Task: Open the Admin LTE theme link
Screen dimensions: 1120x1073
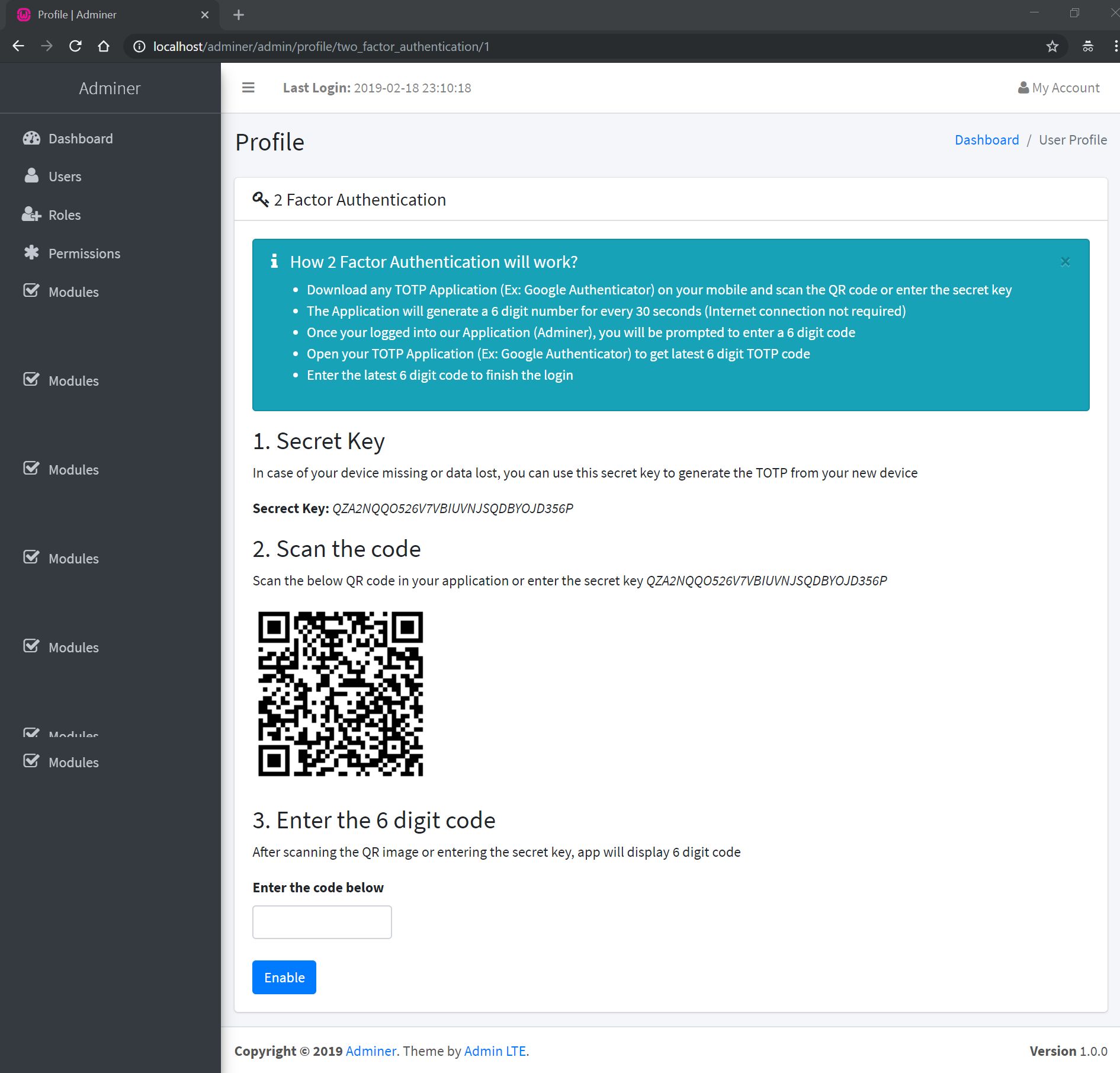Action: 495,1051
